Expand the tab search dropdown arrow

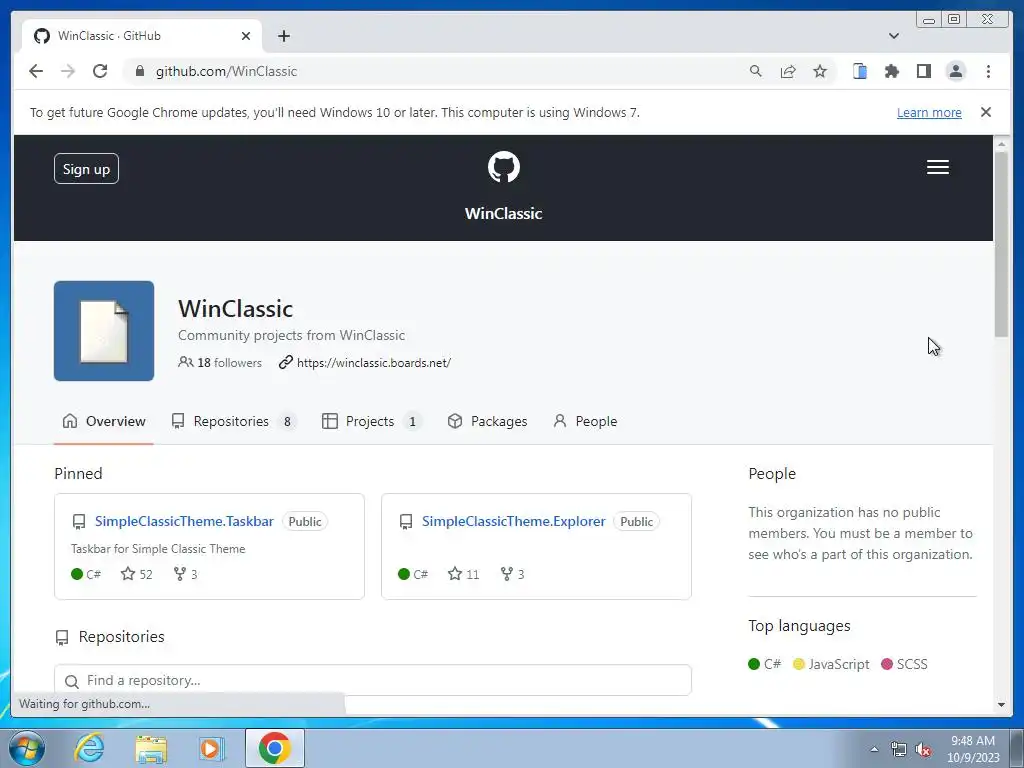(894, 36)
